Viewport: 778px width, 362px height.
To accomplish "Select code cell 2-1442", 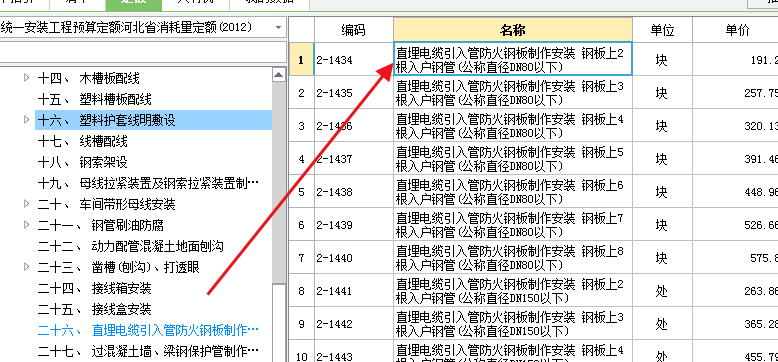I will [354, 324].
